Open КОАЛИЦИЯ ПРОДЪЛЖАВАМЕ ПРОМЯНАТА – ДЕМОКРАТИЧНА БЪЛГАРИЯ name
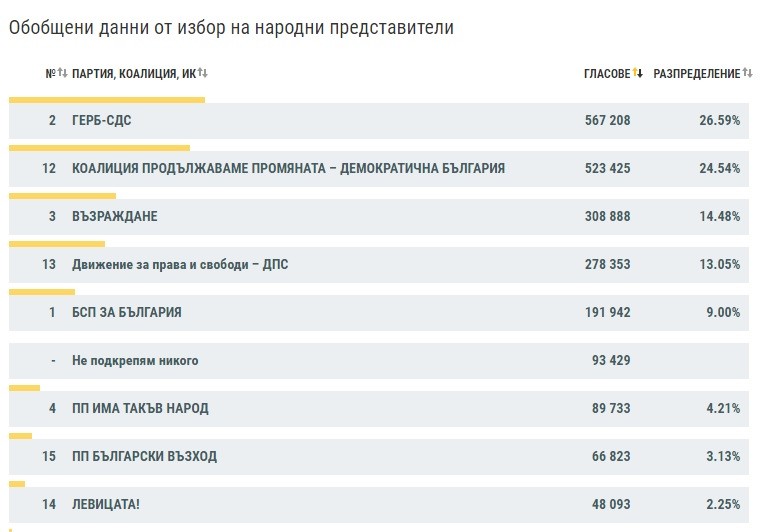The image size is (762, 532). click(288, 168)
